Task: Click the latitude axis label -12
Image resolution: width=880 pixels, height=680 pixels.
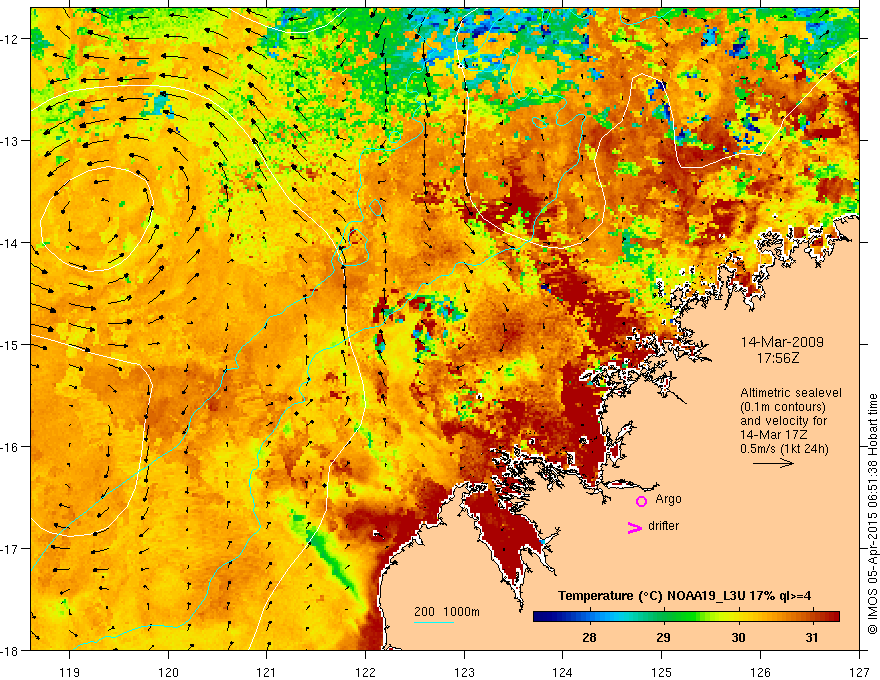Action: point(12,39)
